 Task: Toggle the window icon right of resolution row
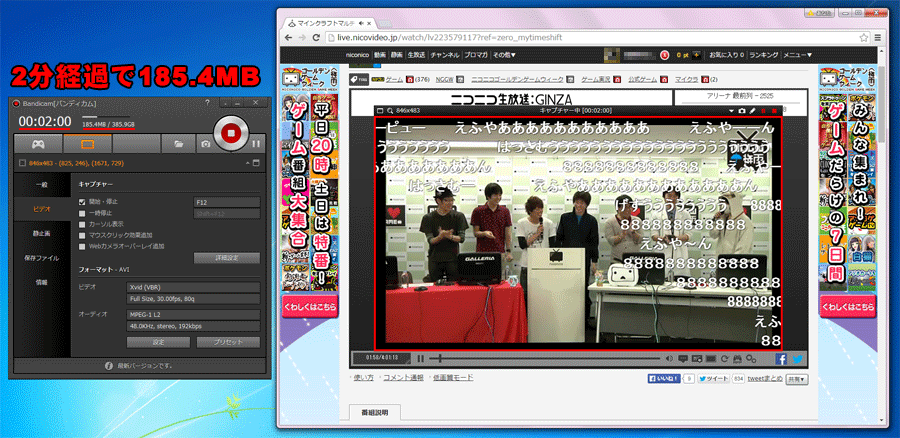[x=256, y=164]
